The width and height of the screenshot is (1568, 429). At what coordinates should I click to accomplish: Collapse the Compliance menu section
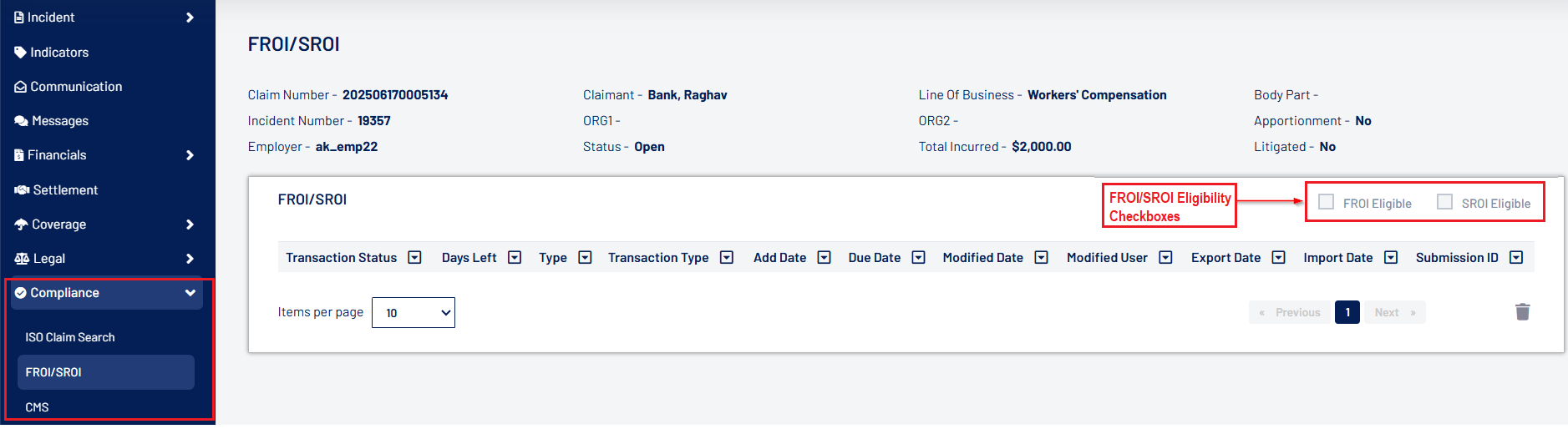[x=190, y=293]
